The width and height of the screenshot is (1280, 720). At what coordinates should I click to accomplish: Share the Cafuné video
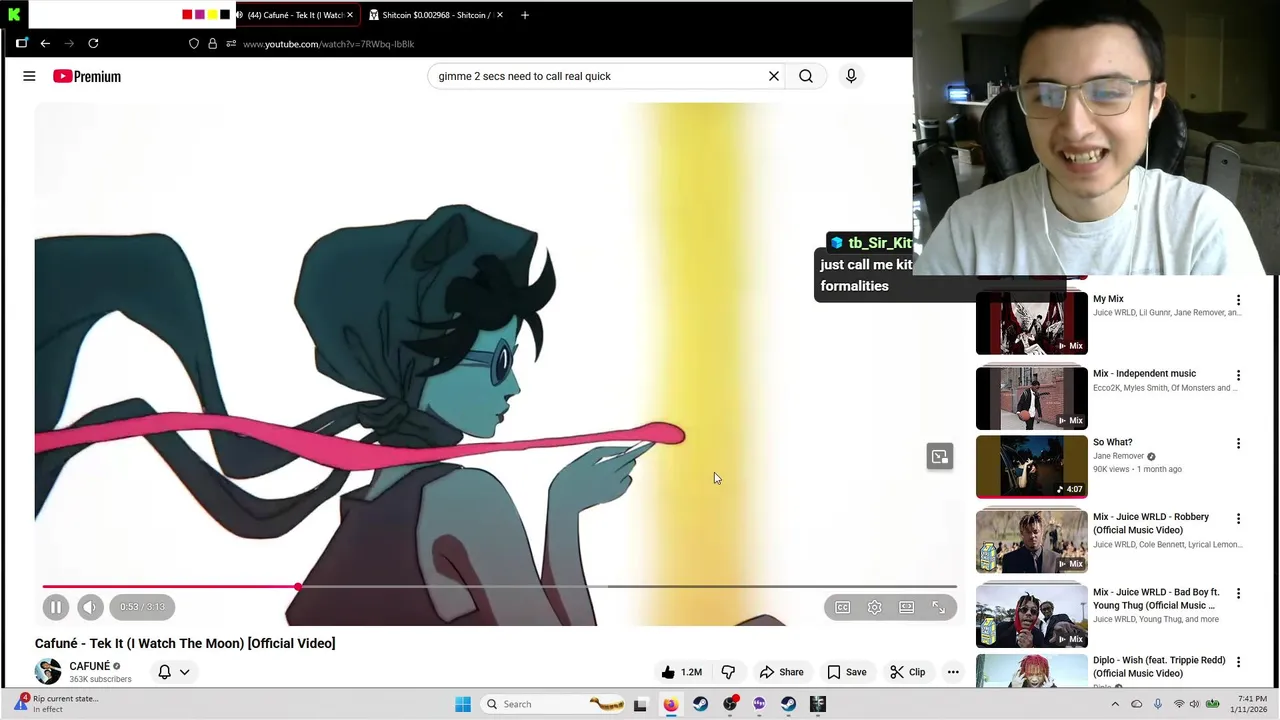[x=781, y=672]
